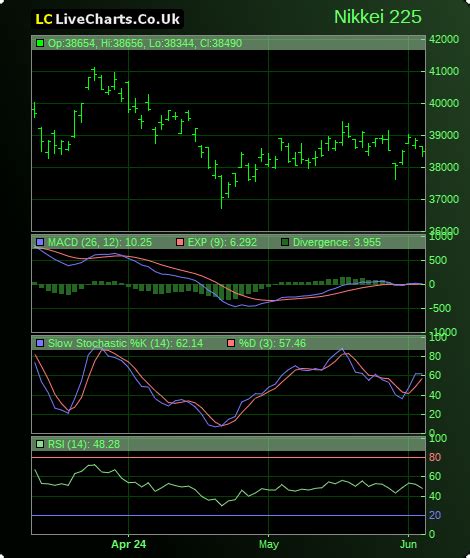Click the highest price bar near 41000
Image resolution: width=470 pixels, height=558 pixels.
(94, 73)
